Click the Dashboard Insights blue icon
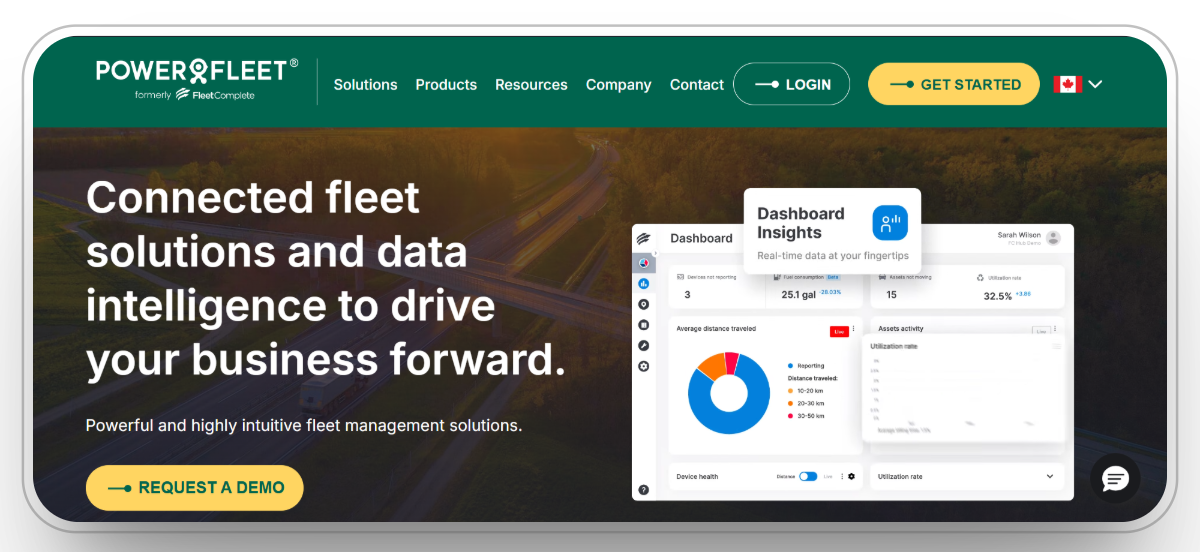Screen dimensions: 1200x552 coord(890,223)
